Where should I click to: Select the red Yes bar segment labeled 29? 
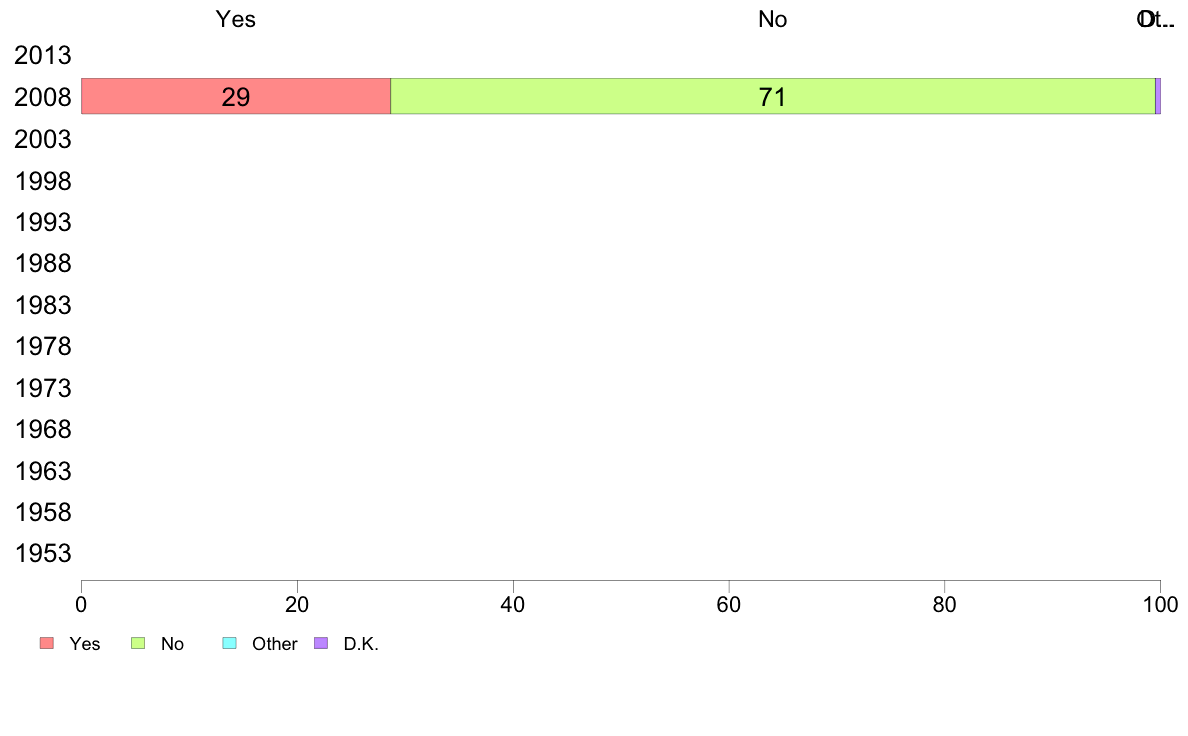(236, 96)
